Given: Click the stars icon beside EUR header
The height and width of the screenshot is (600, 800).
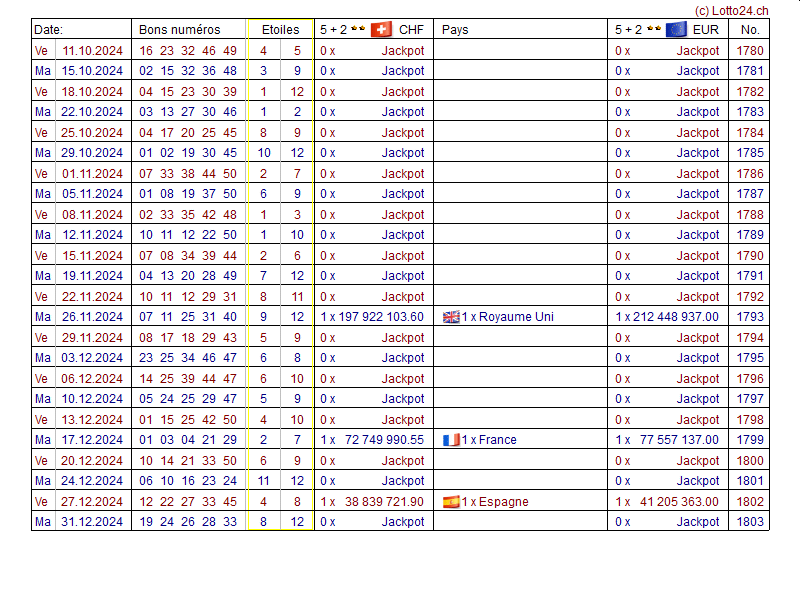Looking at the screenshot, I should (x=653, y=29).
